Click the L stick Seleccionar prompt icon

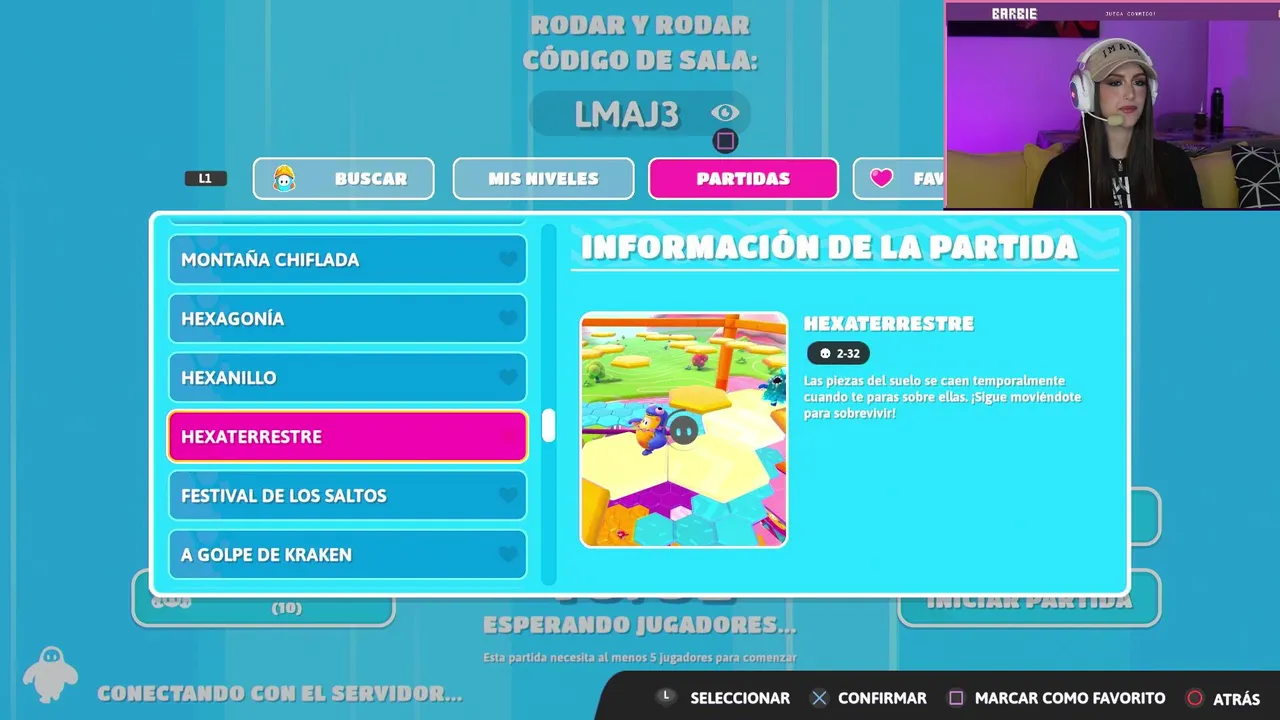tap(666, 697)
